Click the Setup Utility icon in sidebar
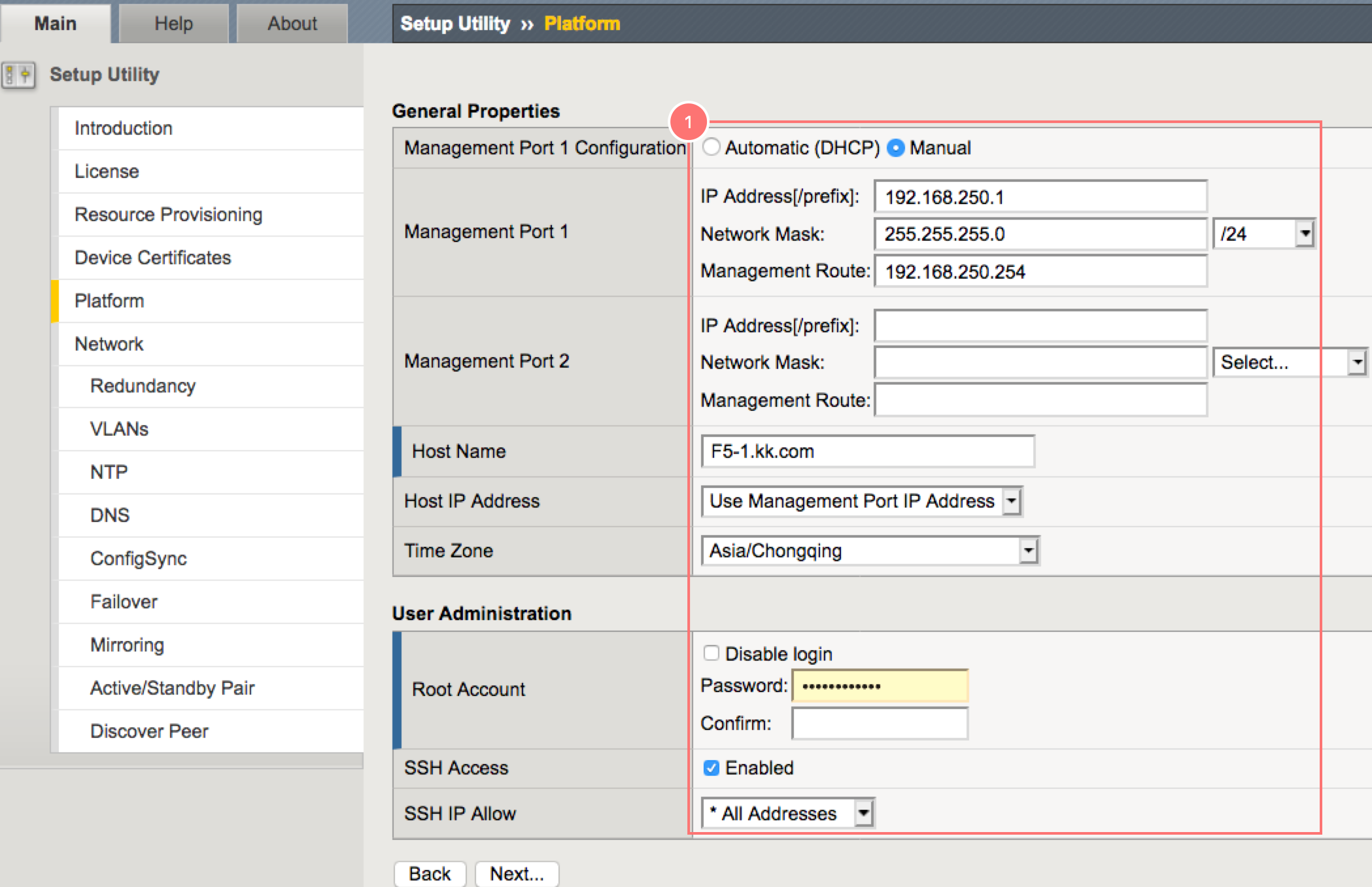Image resolution: width=1372 pixels, height=887 pixels. coord(18,75)
